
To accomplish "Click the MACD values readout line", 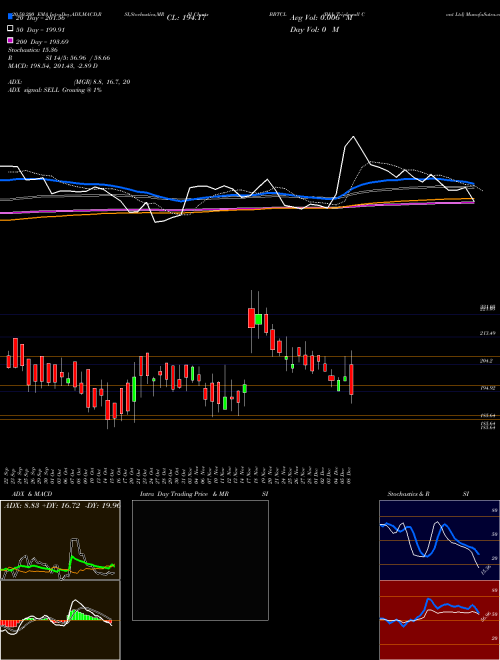I will coord(53,66).
